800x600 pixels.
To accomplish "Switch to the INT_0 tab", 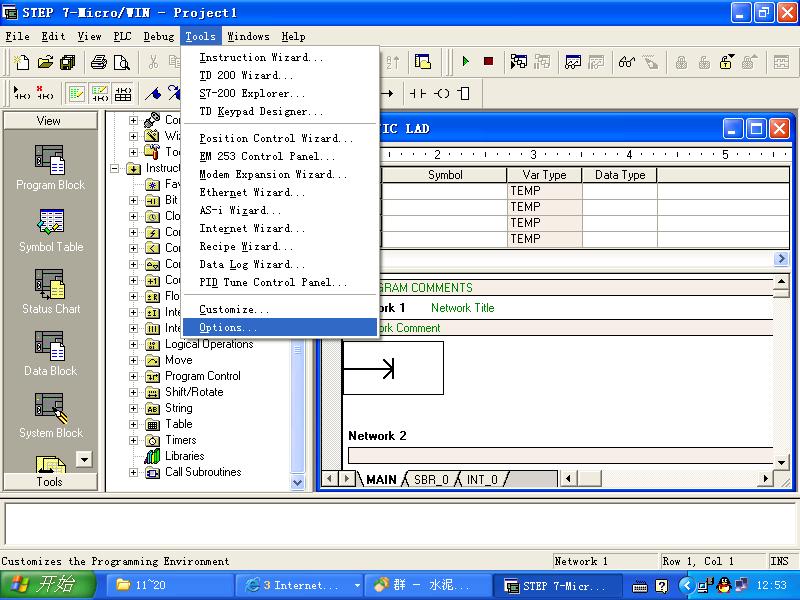I will coord(482,480).
